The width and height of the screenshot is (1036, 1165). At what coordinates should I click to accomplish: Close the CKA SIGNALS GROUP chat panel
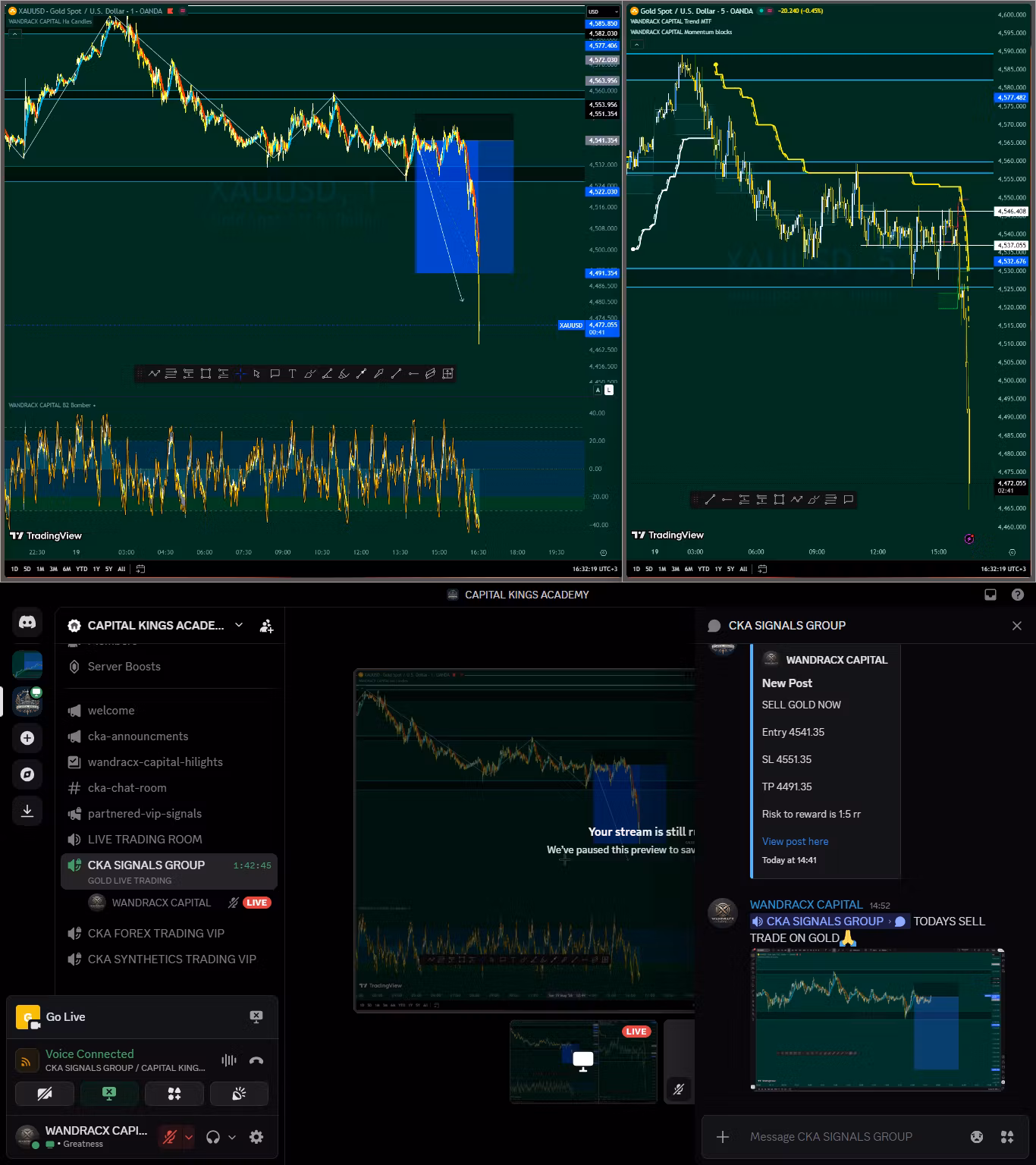pyautogui.click(x=1017, y=626)
